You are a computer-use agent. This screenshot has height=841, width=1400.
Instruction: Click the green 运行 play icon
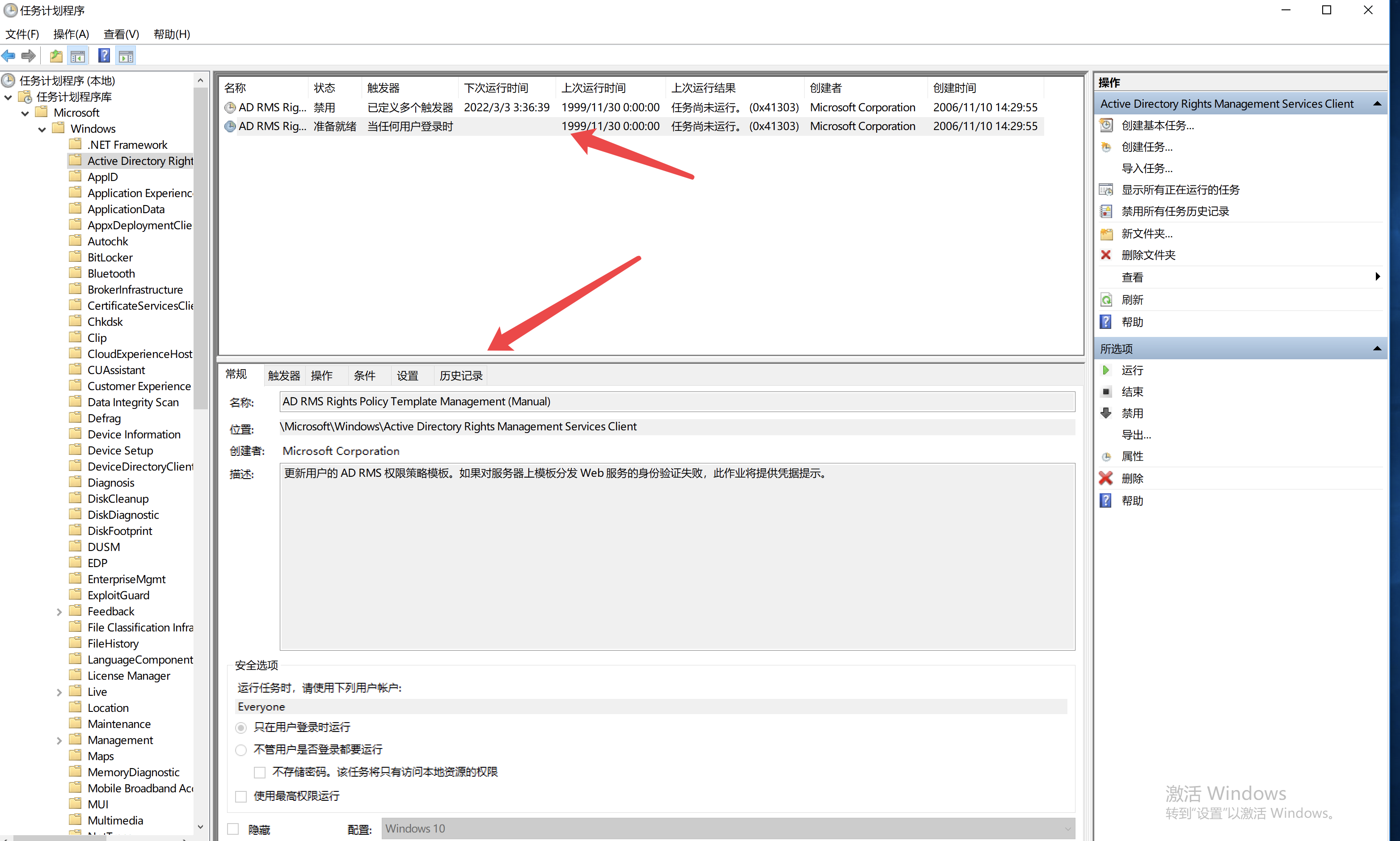coord(1105,370)
